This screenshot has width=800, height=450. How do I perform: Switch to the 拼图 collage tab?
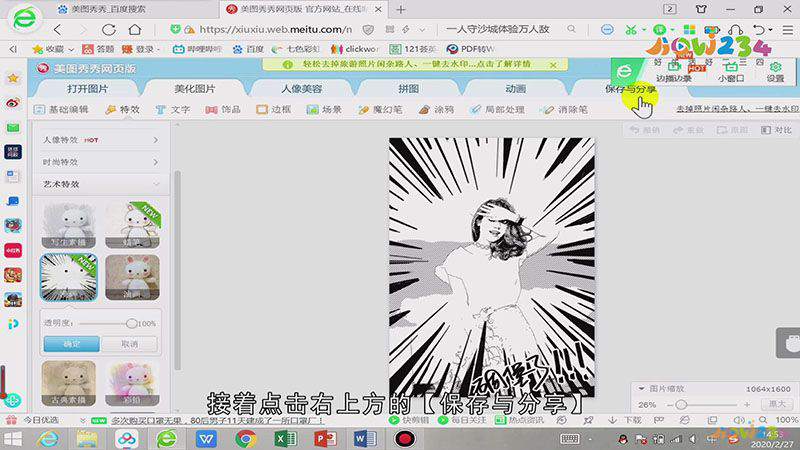[x=409, y=89]
